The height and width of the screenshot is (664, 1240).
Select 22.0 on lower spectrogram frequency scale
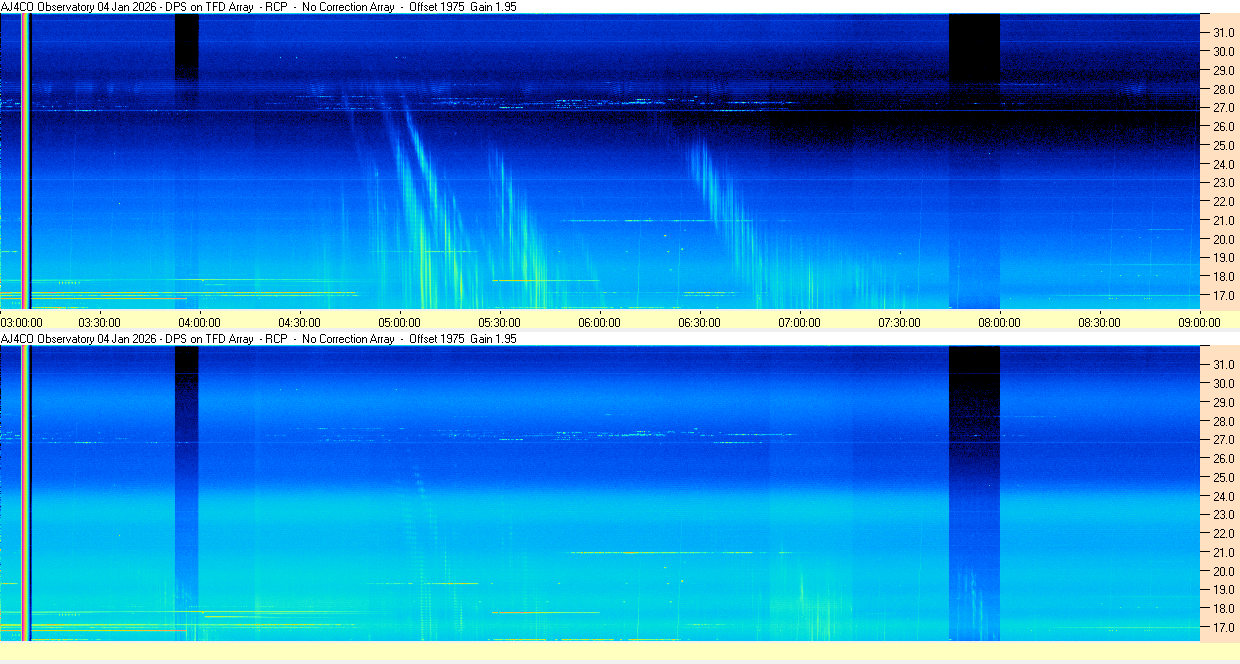point(1224,534)
